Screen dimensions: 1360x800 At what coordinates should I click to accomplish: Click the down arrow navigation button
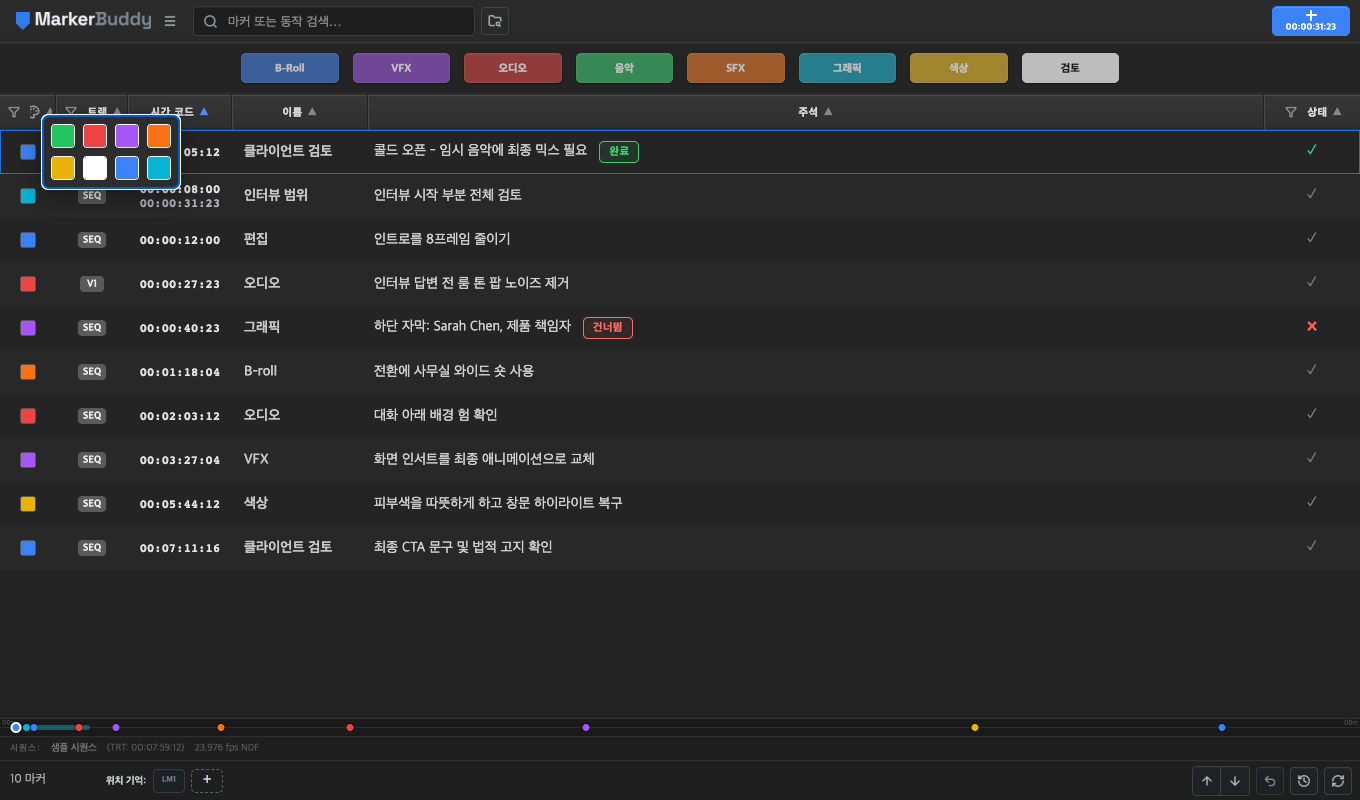(x=1236, y=781)
